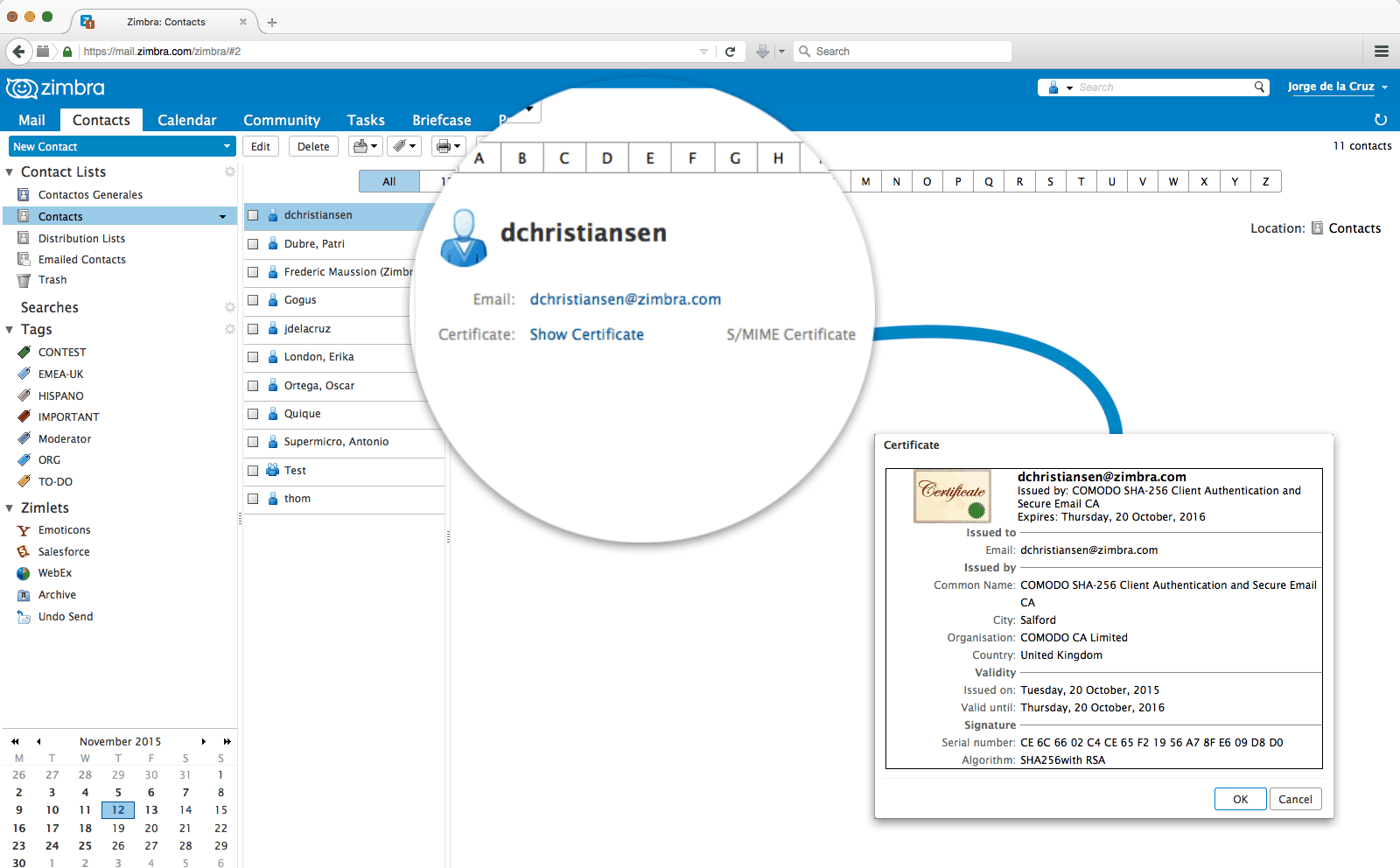Viewport: 1400px width, 868px height.
Task: Open the Community tab
Action: click(x=282, y=120)
